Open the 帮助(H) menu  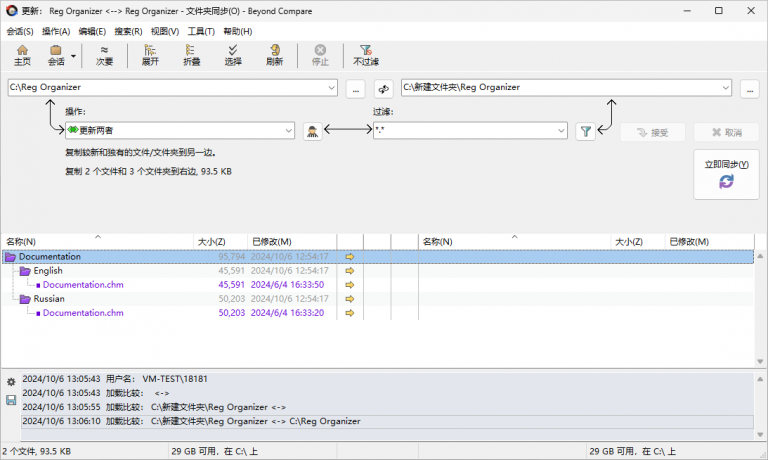pos(238,31)
